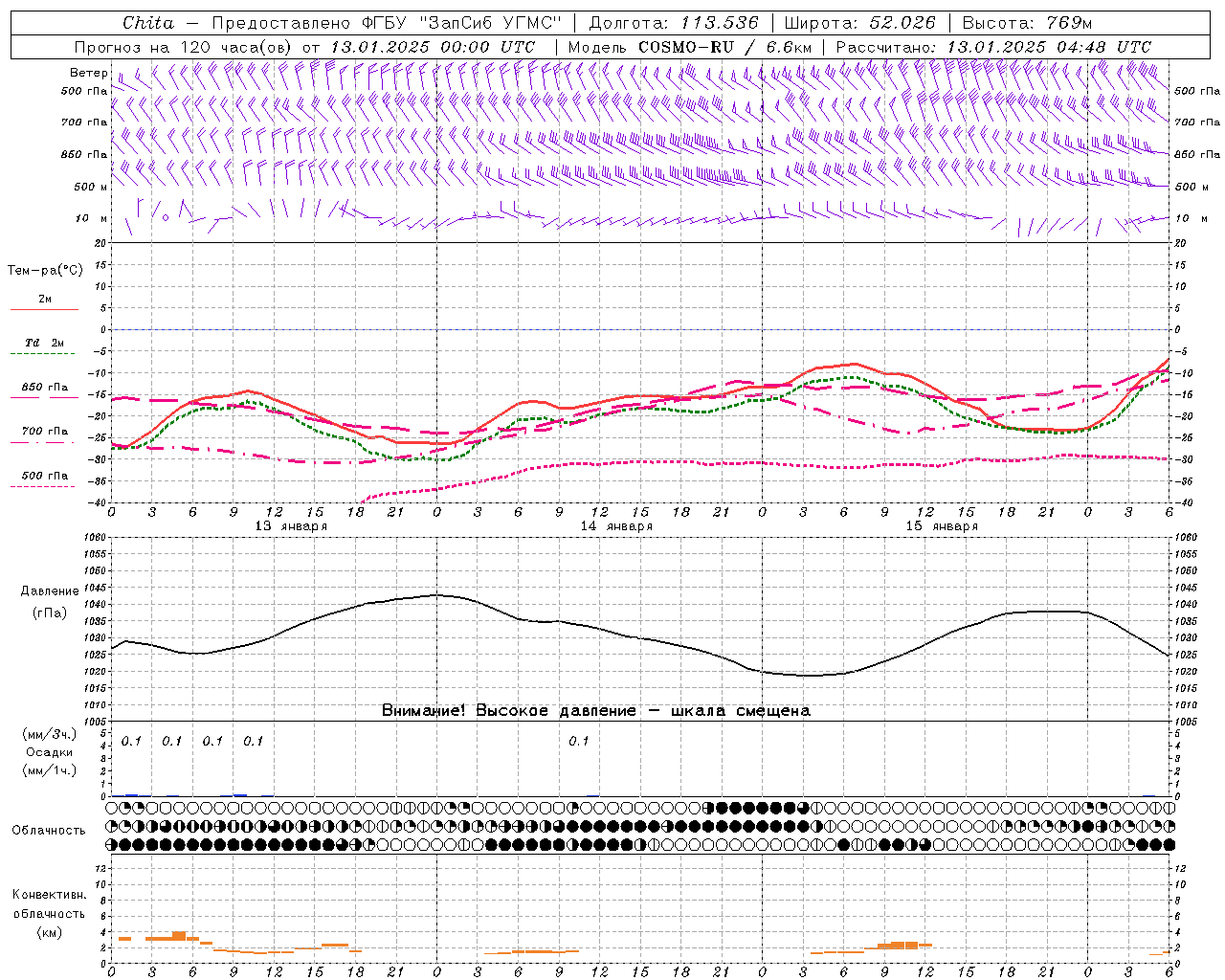Screen dimensions: 1225x980
Task: Click the 0.1 precipitation value on 14 января
Action: click(578, 742)
